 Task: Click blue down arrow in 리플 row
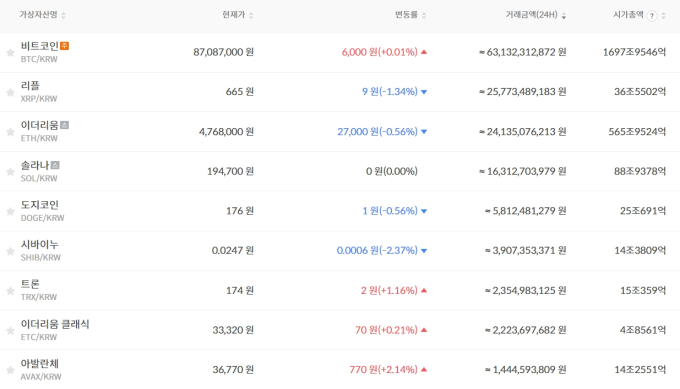tap(424, 92)
